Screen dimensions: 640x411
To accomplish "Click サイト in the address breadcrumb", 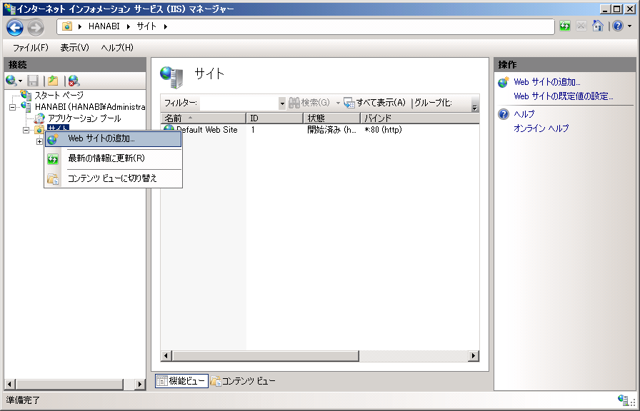I will (147, 27).
